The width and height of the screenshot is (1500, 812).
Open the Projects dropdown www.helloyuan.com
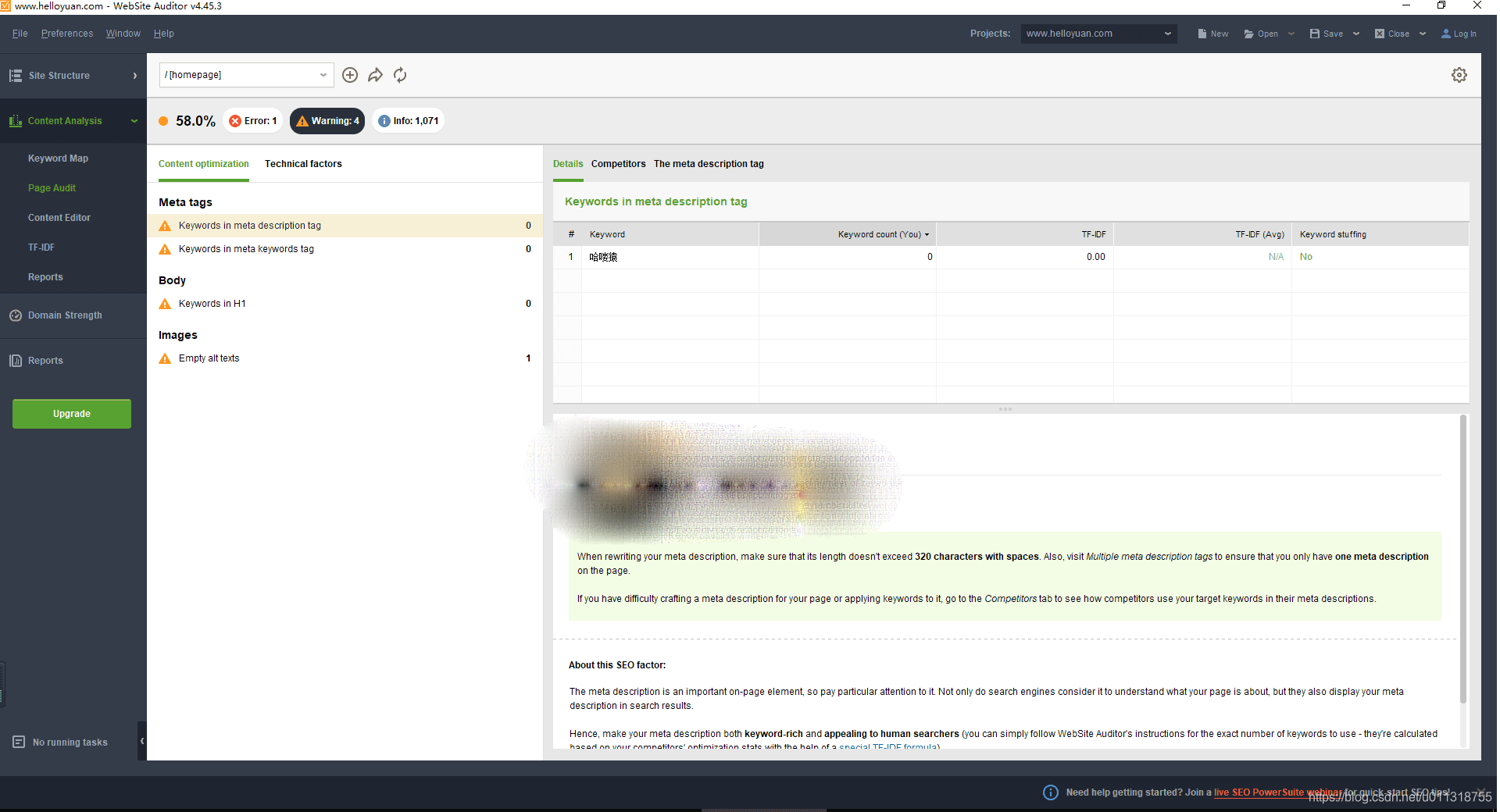(x=1098, y=34)
